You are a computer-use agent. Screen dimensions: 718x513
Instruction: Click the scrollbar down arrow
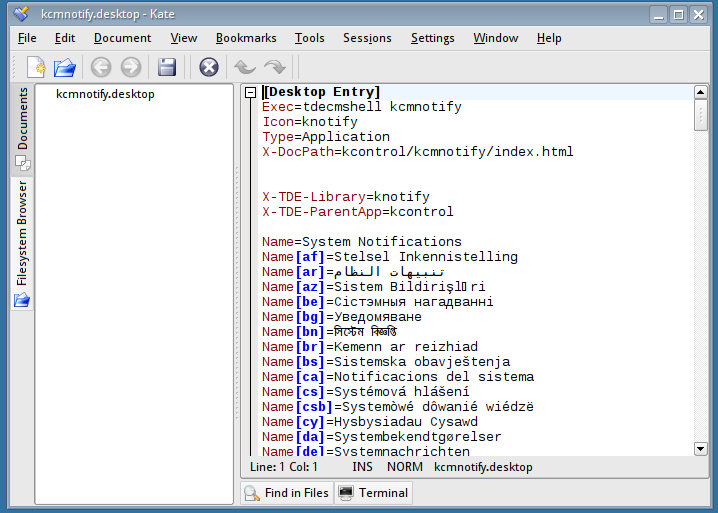[701, 448]
